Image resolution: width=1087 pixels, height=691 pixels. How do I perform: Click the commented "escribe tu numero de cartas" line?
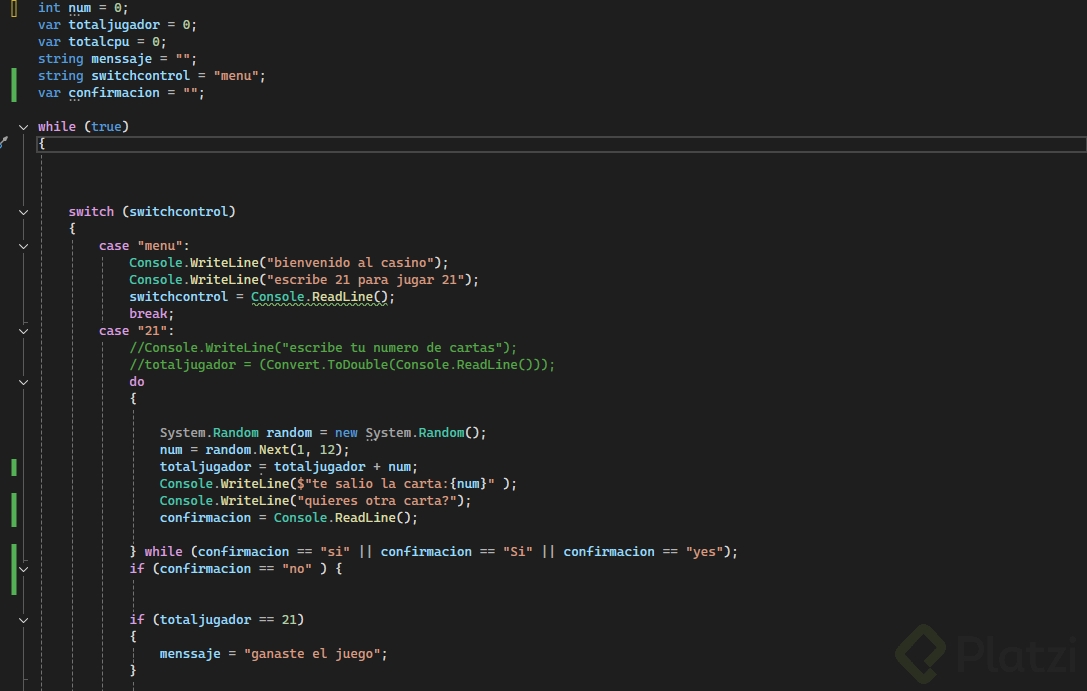pos(323,348)
